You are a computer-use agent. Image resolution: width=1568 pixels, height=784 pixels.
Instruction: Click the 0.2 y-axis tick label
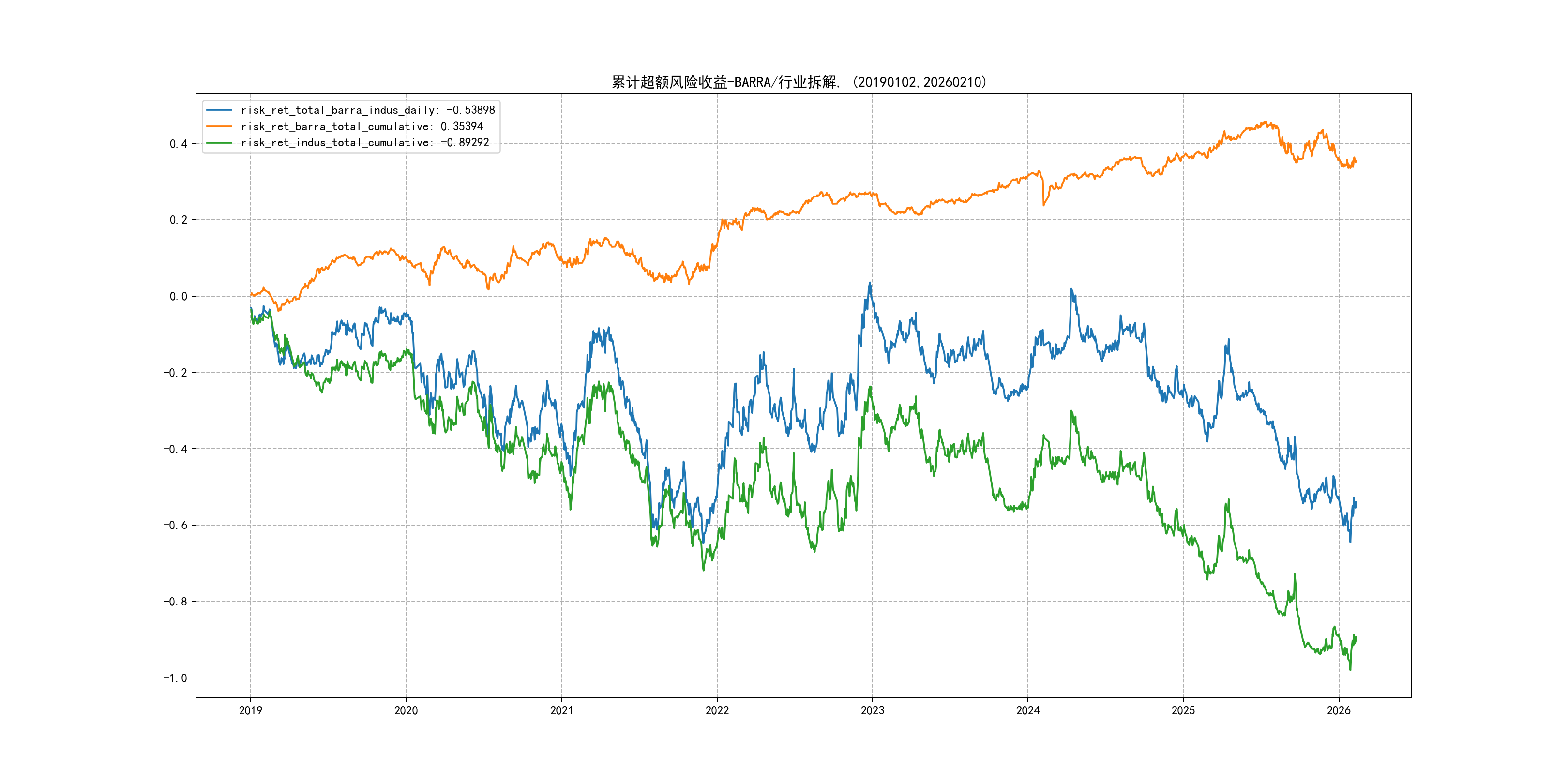point(179,220)
